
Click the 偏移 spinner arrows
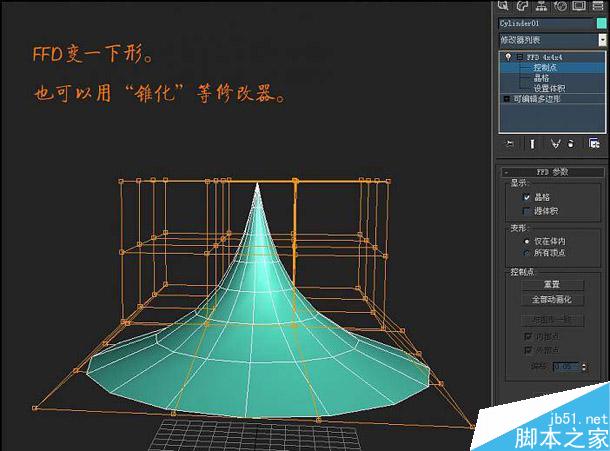[584, 367]
